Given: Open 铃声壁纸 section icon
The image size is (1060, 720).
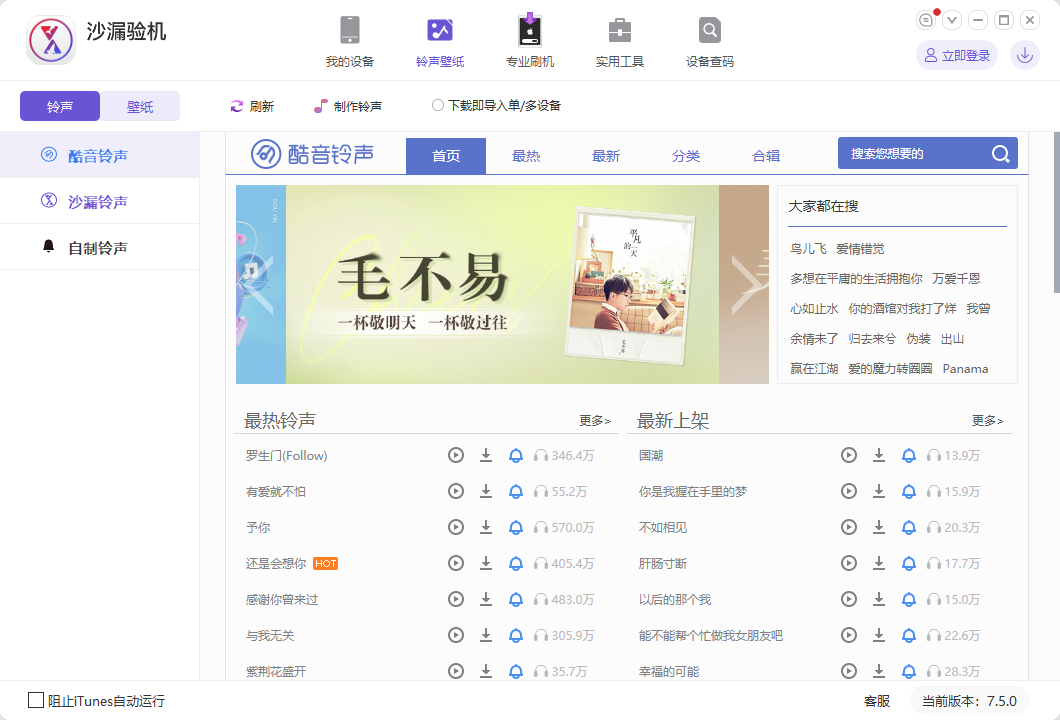Looking at the screenshot, I should (439, 42).
